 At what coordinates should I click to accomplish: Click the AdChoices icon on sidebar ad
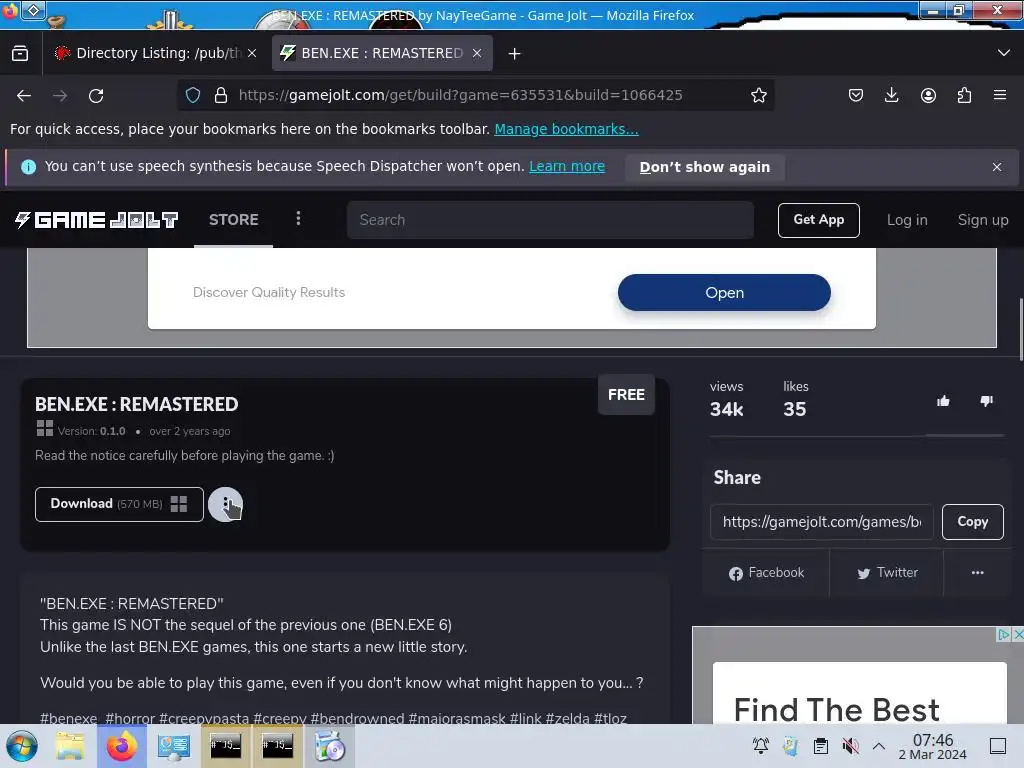1004,634
